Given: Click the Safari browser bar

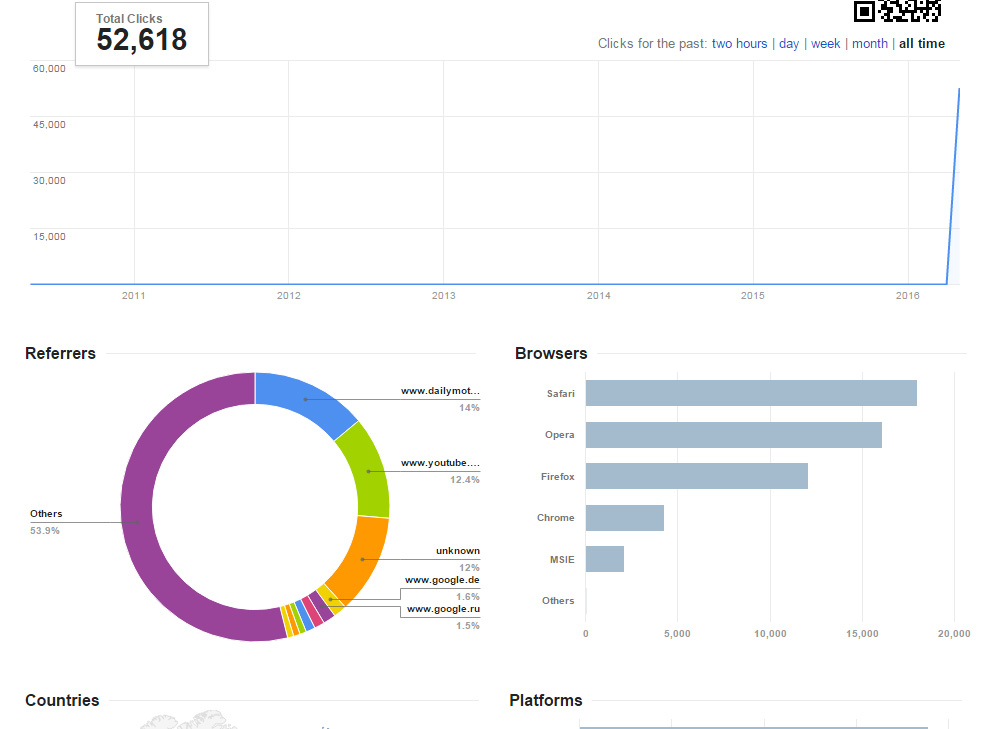Looking at the screenshot, I should [750, 393].
